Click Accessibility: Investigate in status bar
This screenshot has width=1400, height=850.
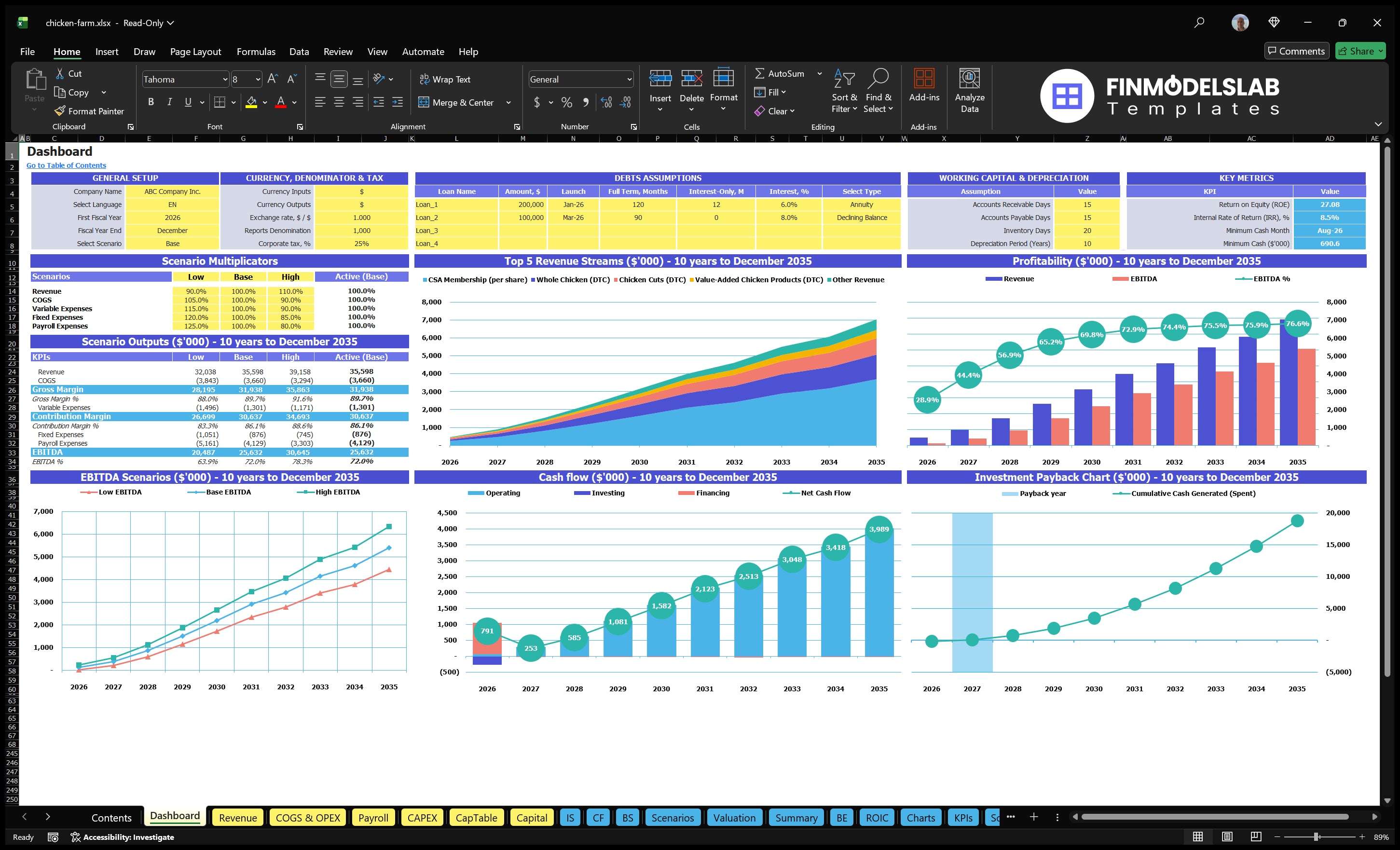click(x=122, y=837)
